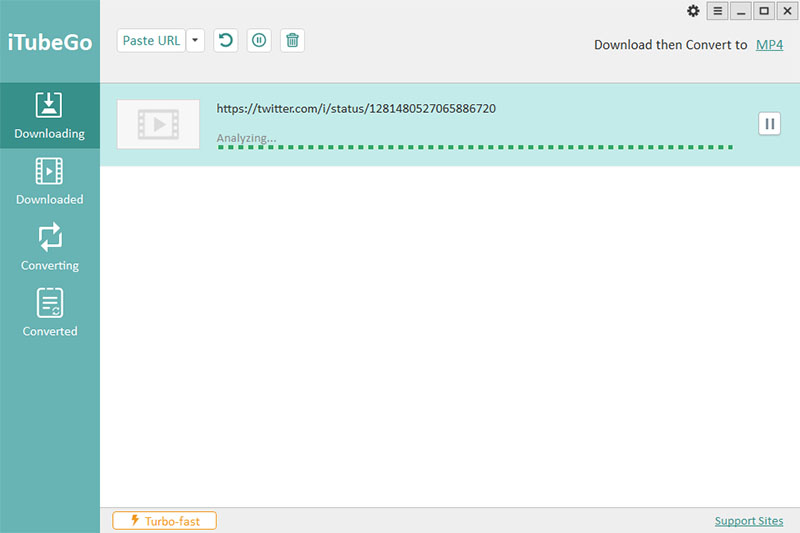This screenshot has width=800, height=533.
Task: Click the trash delete icon in toolbar
Action: click(292, 40)
